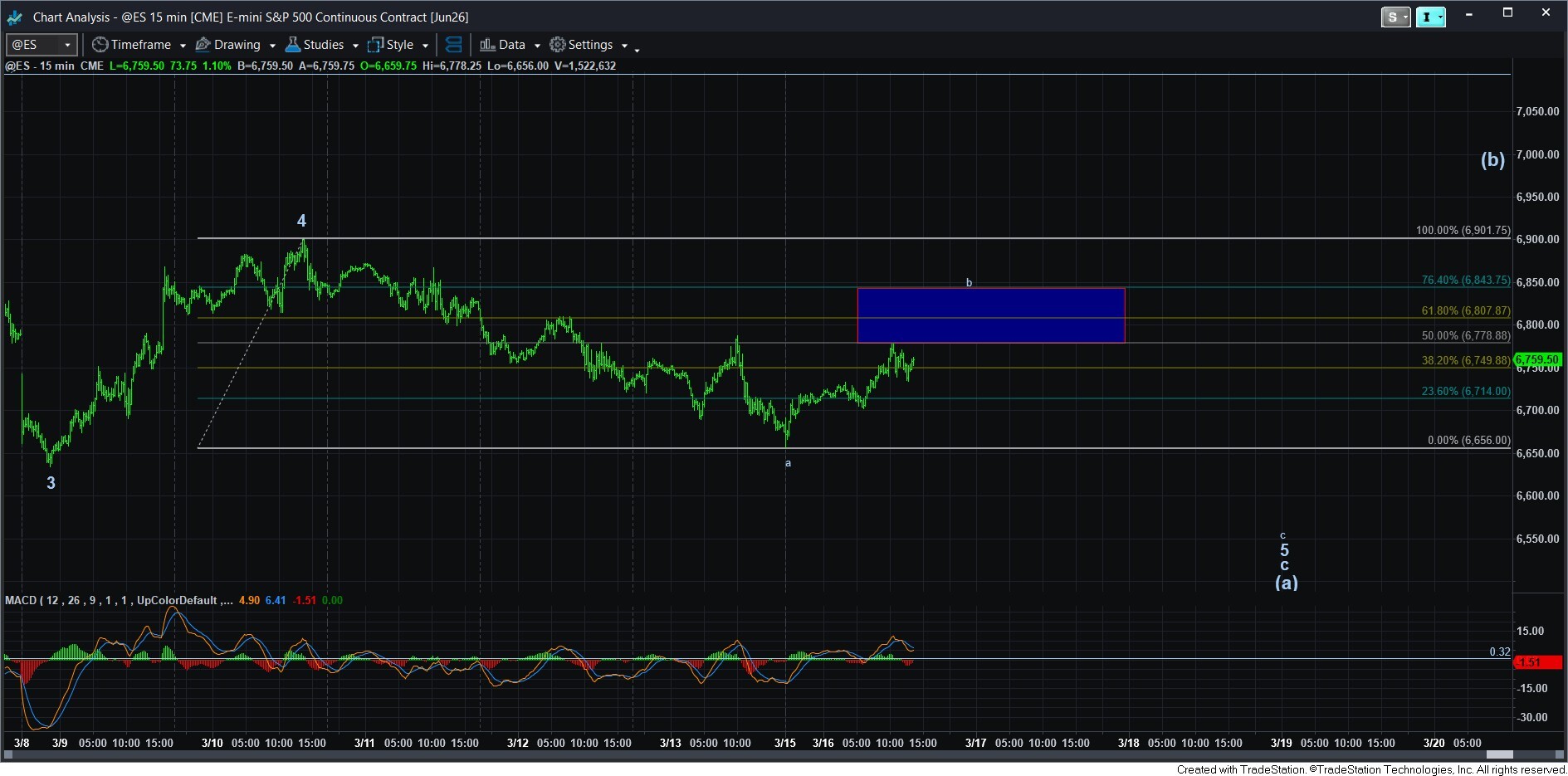Open the Settings menu label
This screenshot has height=776, width=1568.
pos(590,45)
